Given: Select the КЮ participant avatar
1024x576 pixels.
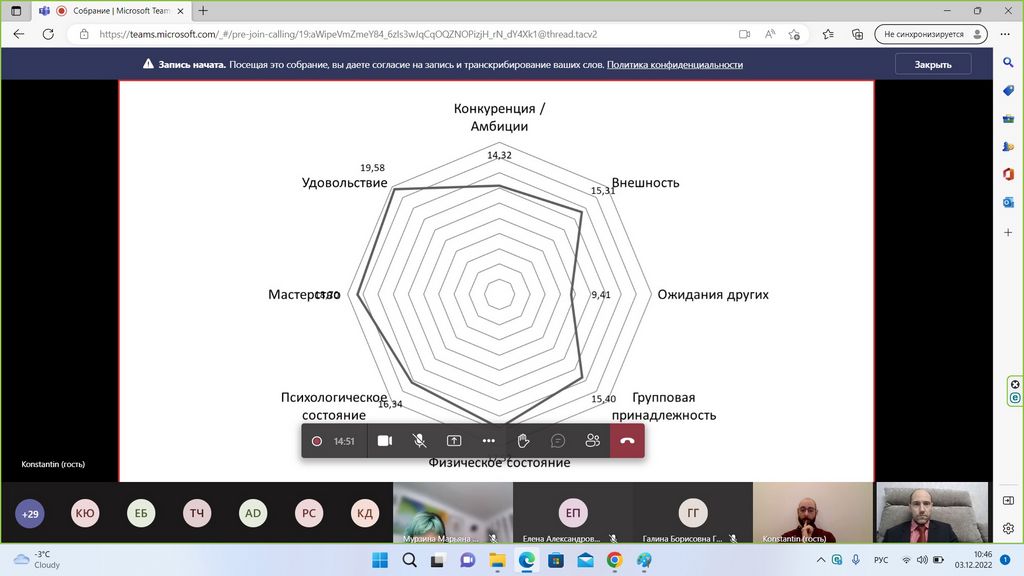Looking at the screenshot, I should coord(85,513).
